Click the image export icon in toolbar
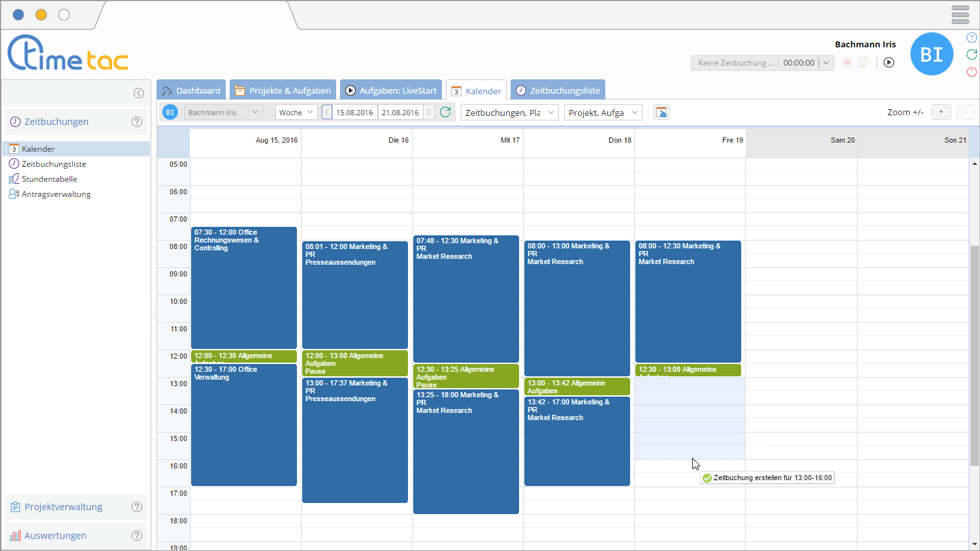 [x=661, y=112]
